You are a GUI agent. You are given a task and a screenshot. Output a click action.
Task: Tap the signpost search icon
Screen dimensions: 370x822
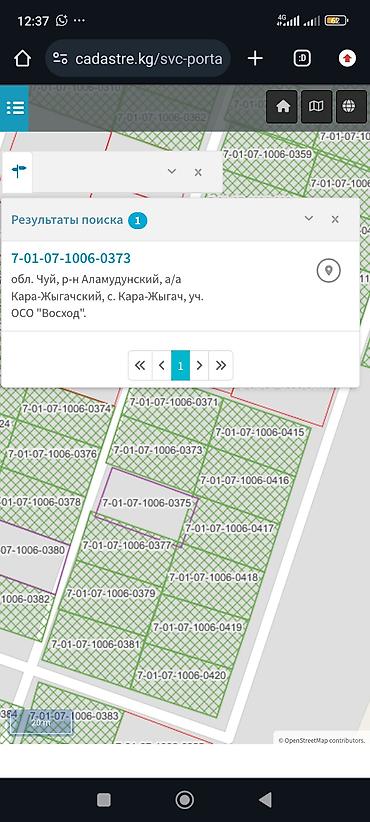[x=18, y=171]
